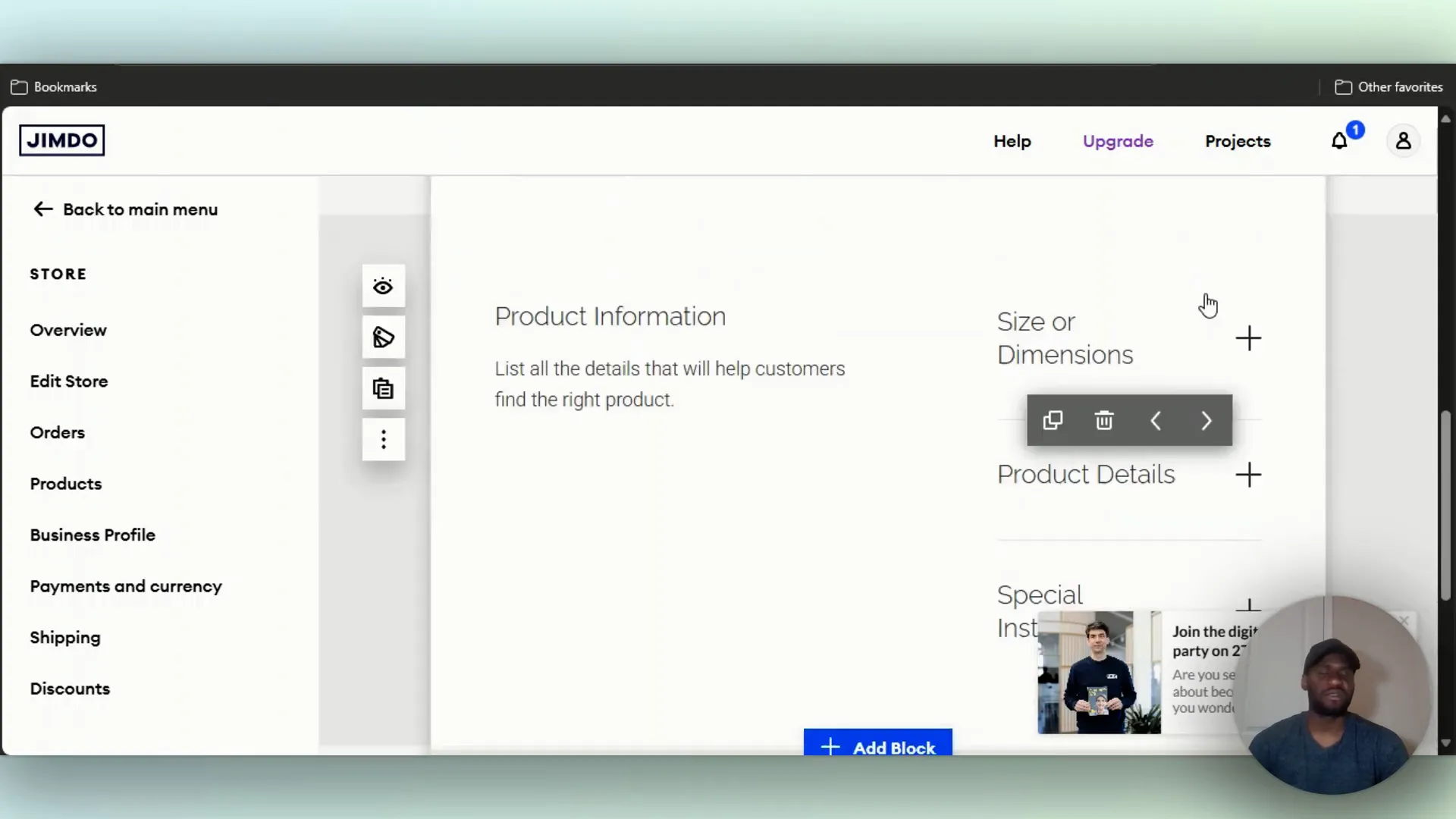Click the eye preview icon
This screenshot has width=1456, height=819.
coord(383,287)
